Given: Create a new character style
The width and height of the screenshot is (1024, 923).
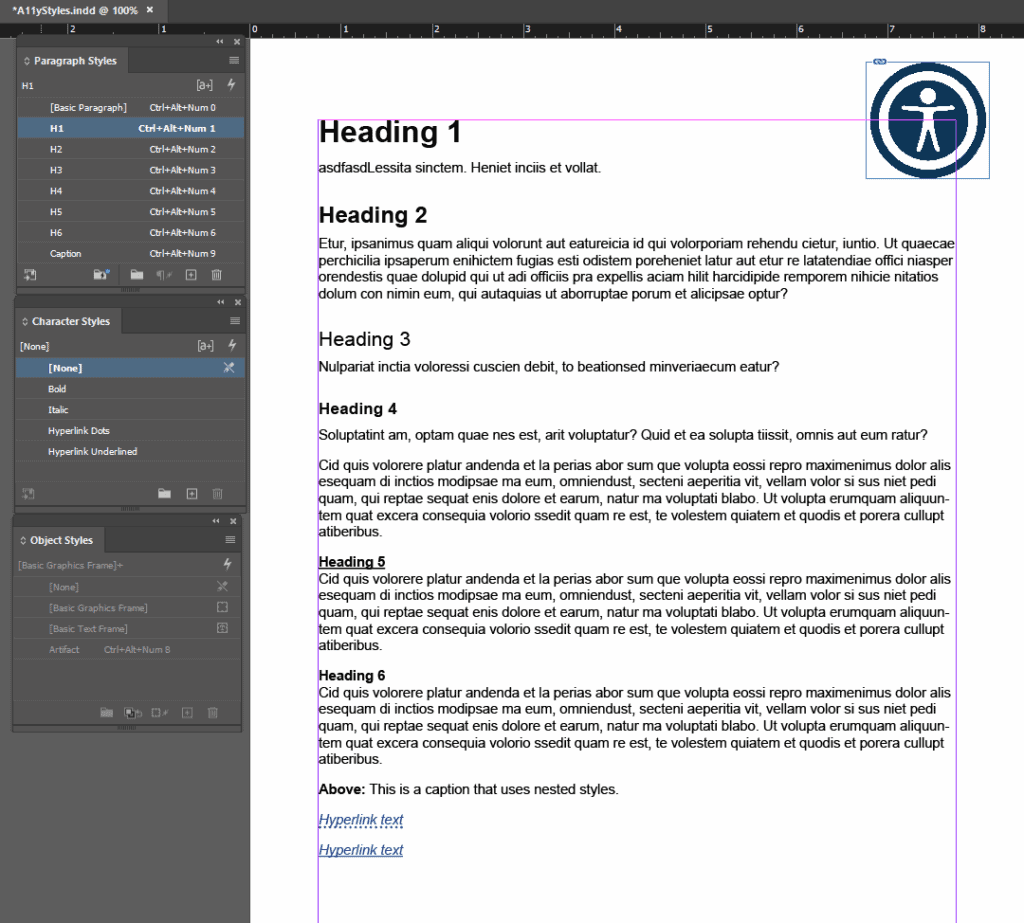Looking at the screenshot, I should click(190, 493).
